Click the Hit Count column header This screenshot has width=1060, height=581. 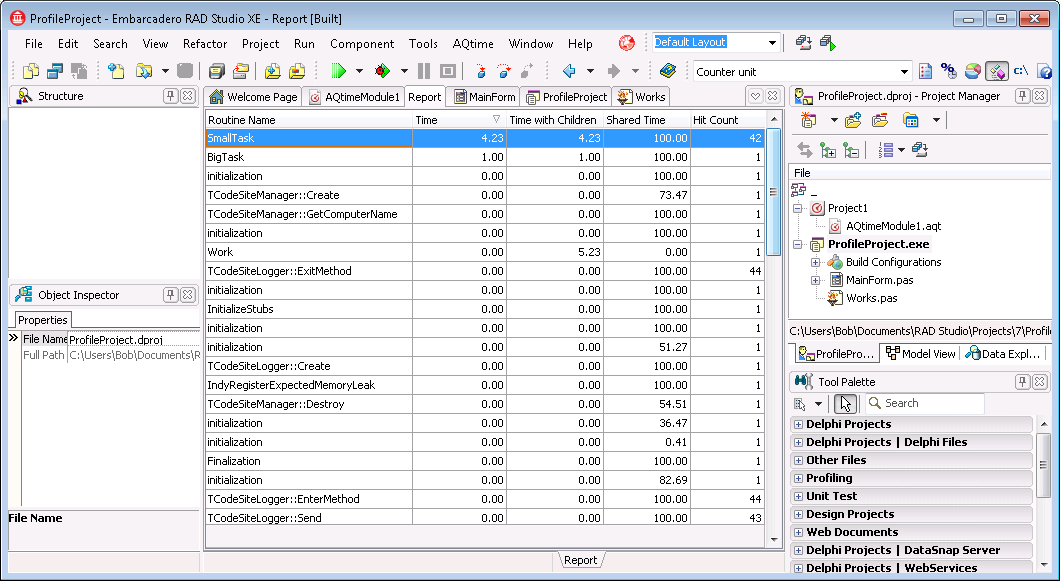coord(727,120)
